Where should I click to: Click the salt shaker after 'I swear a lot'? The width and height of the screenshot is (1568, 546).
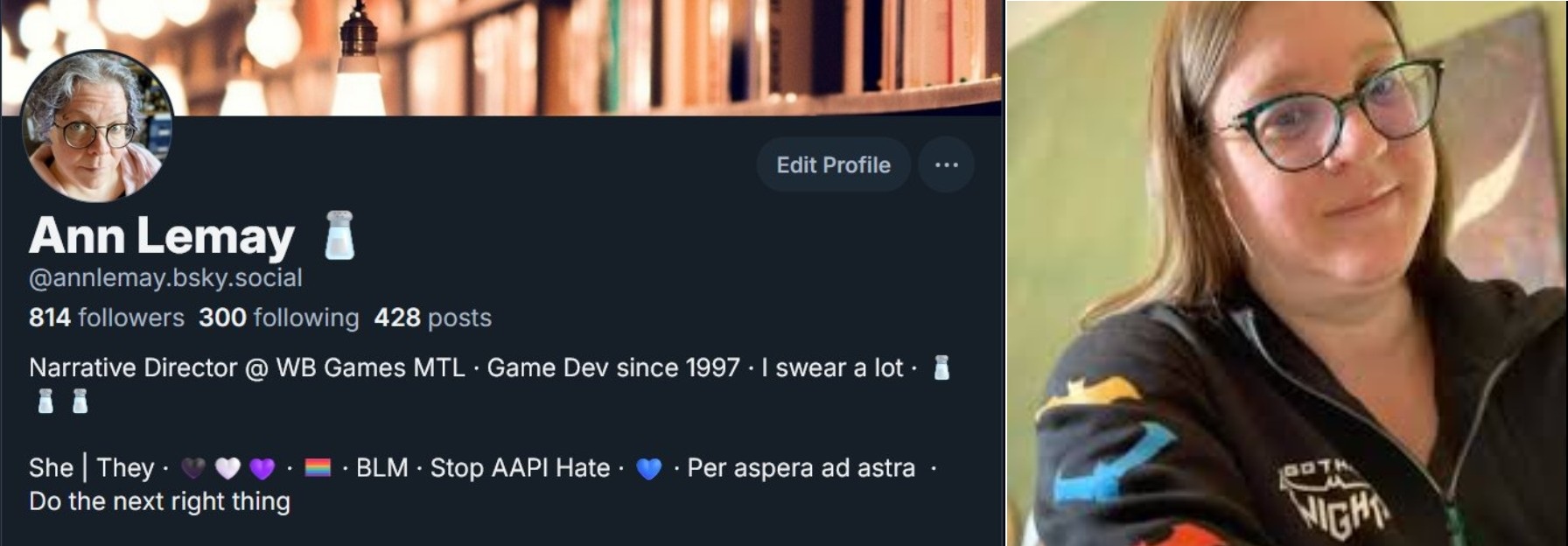[941, 367]
